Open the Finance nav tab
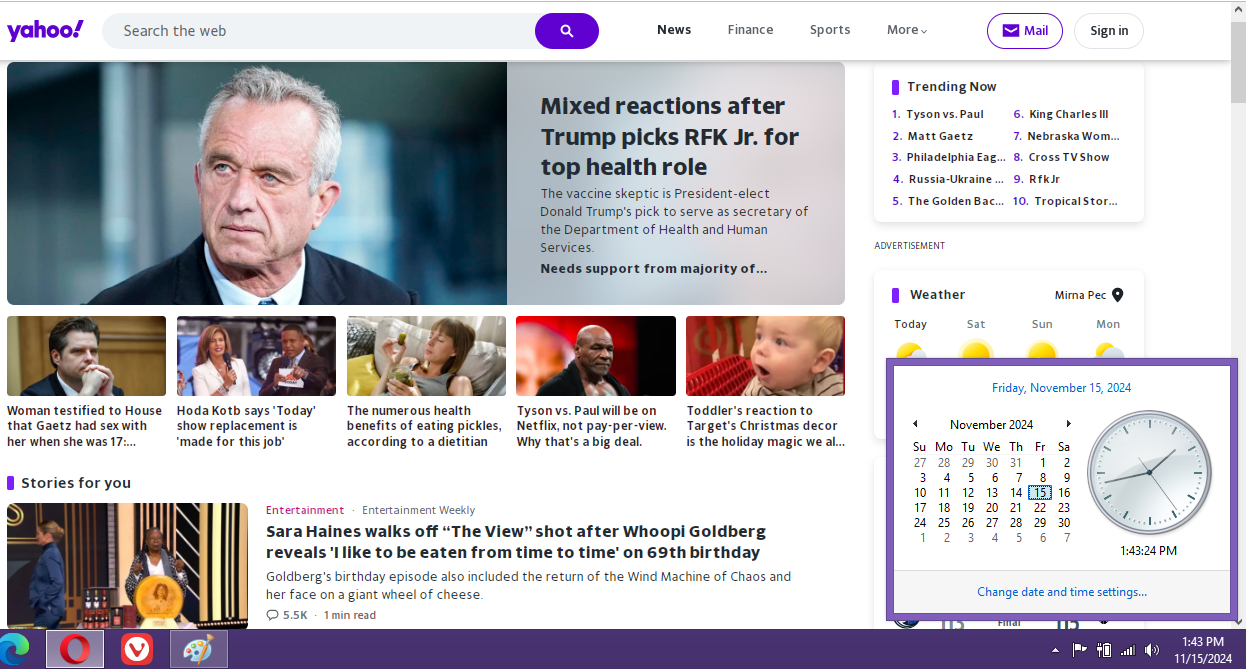The height and width of the screenshot is (670, 1246). (x=750, y=30)
